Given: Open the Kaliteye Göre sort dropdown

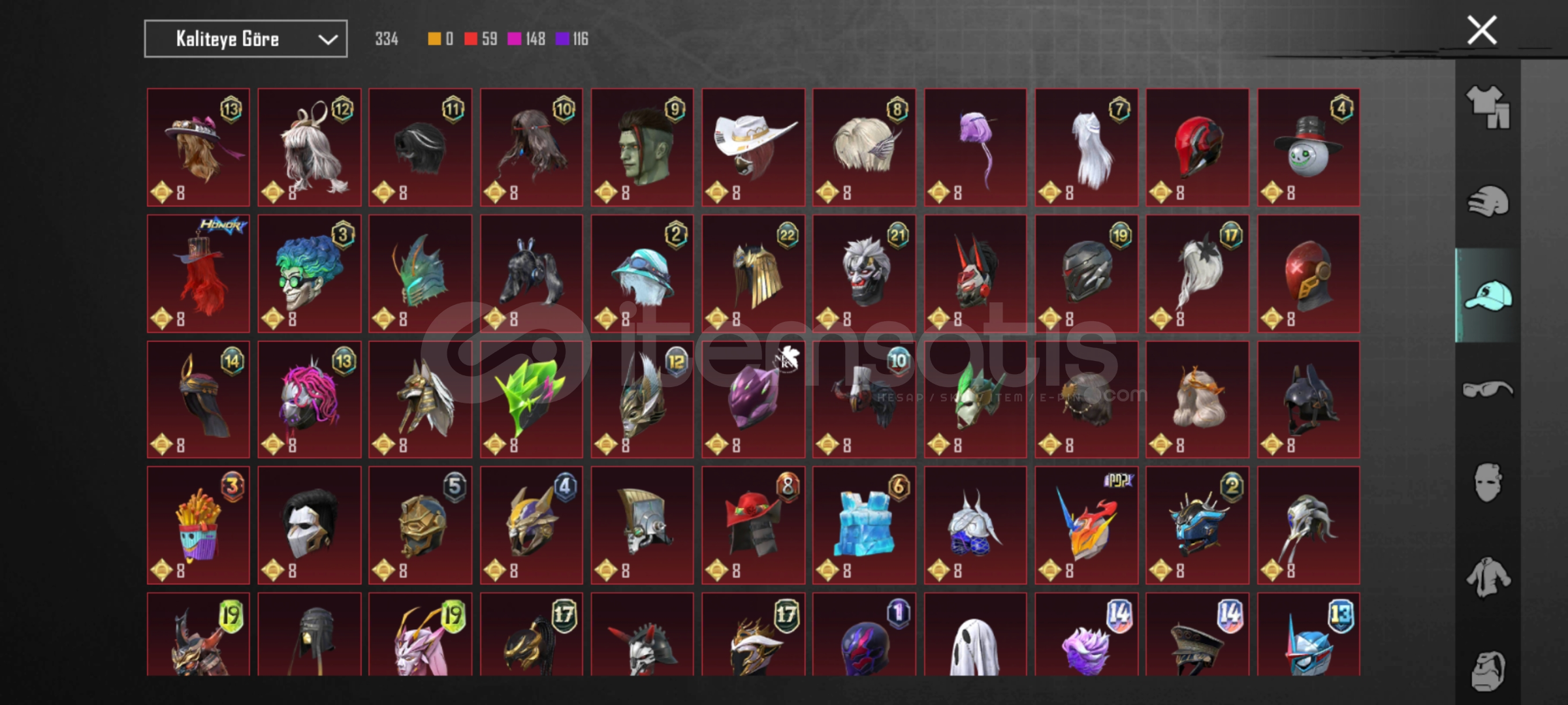Looking at the screenshot, I should [246, 39].
